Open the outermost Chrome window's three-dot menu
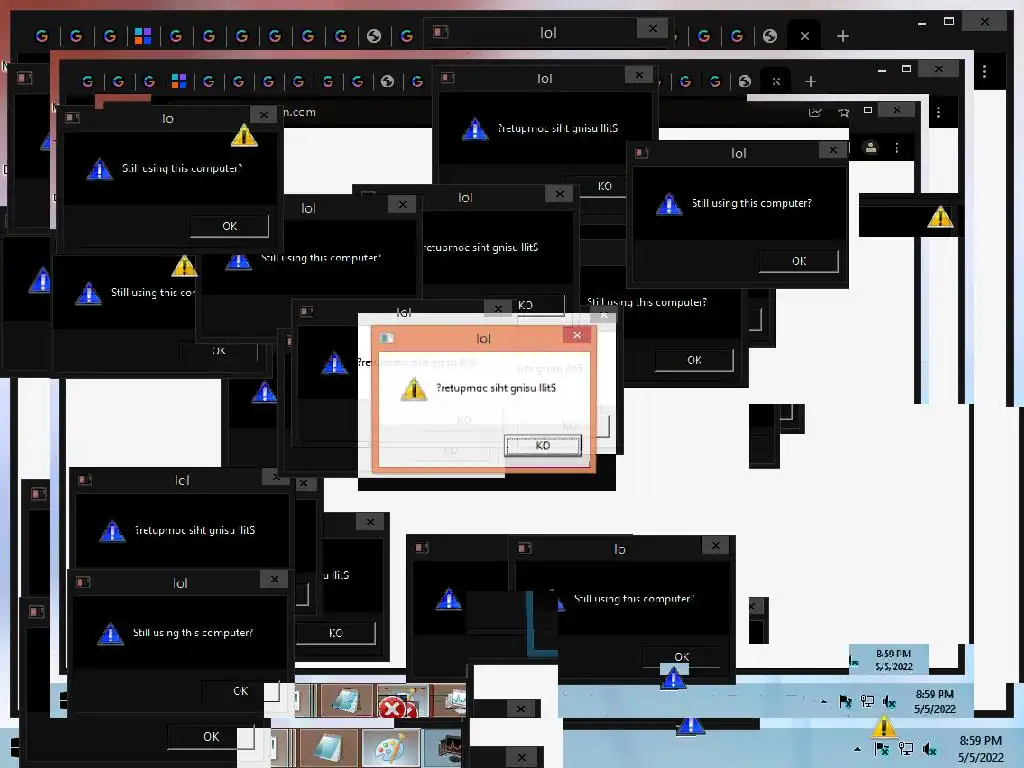The width and height of the screenshot is (1024, 768). click(984, 71)
